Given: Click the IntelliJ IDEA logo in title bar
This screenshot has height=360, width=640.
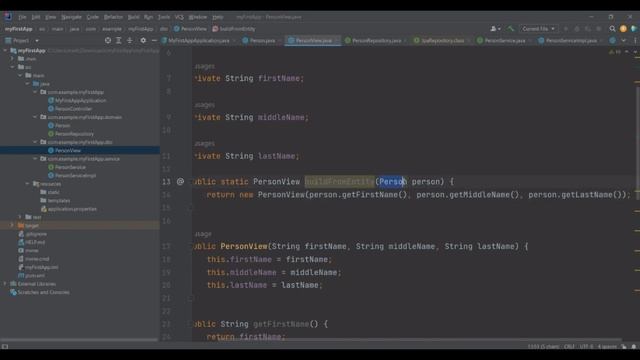Looking at the screenshot, I should [8, 17].
